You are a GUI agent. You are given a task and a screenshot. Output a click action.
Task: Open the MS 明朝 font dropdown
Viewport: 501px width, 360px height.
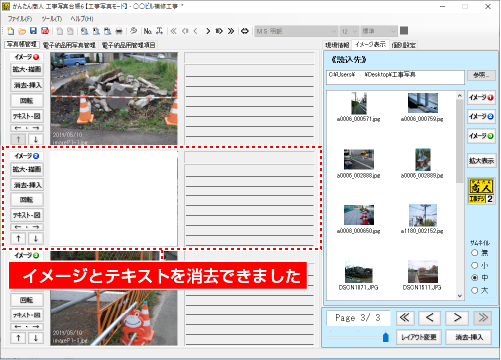click(296, 31)
